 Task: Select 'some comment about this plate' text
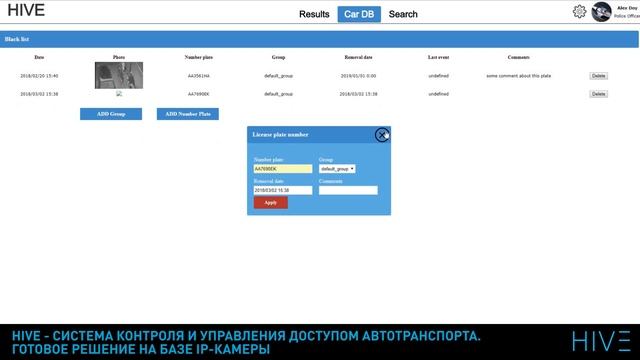click(518, 76)
